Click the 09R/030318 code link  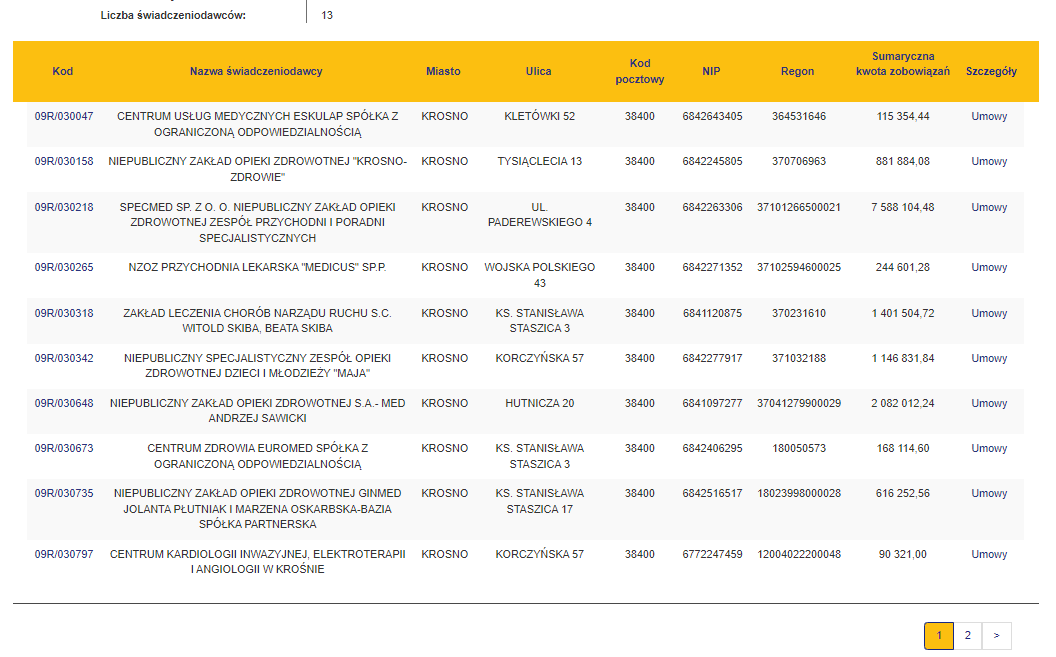63,313
